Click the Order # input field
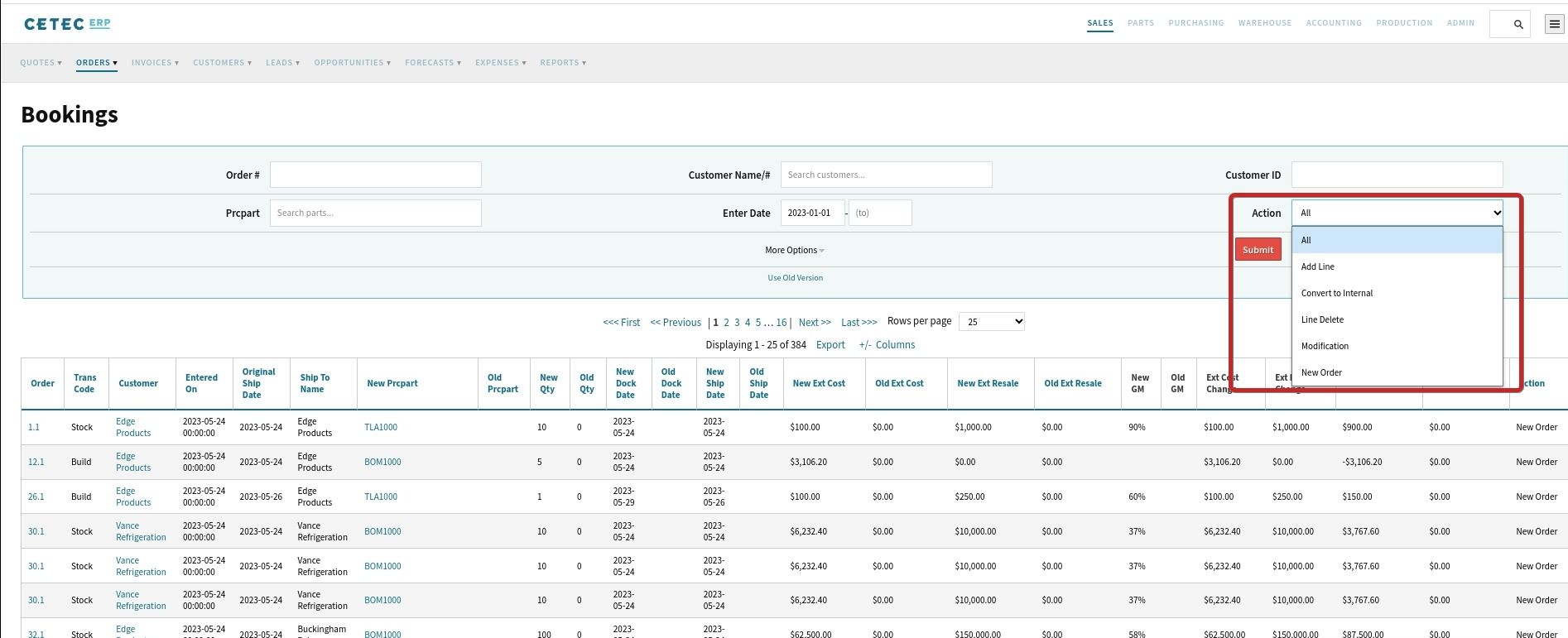The height and width of the screenshot is (638, 1568). (375, 175)
